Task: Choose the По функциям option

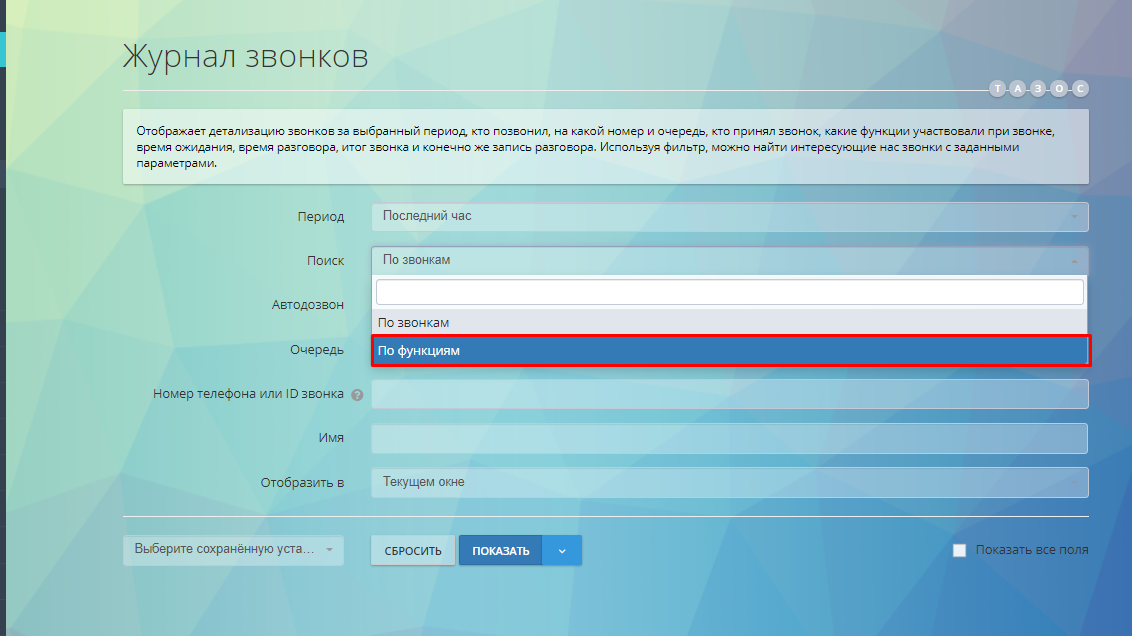Action: [729, 351]
